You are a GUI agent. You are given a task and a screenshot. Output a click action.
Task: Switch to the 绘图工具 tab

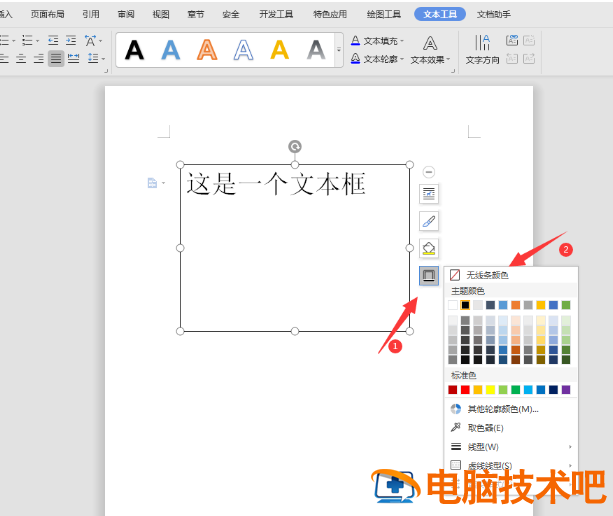[384, 14]
